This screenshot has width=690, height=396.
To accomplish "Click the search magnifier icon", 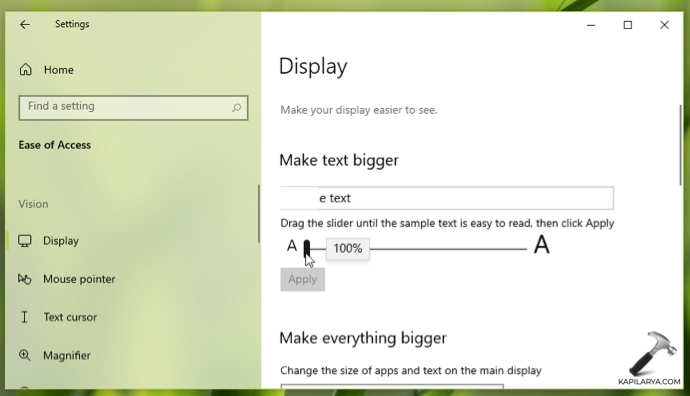I will (x=236, y=107).
